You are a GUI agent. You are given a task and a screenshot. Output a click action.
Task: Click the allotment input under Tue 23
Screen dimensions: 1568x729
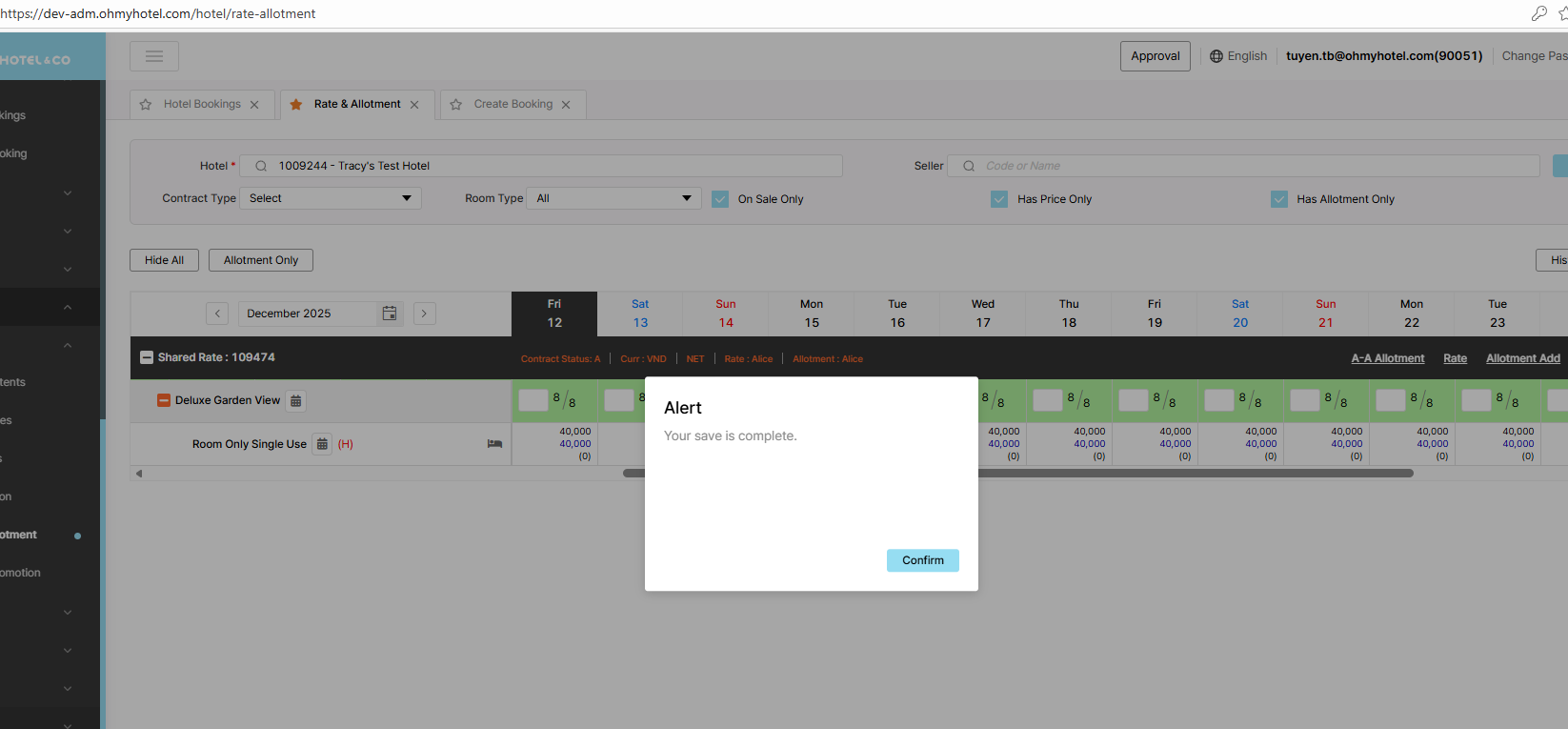pos(1477,400)
